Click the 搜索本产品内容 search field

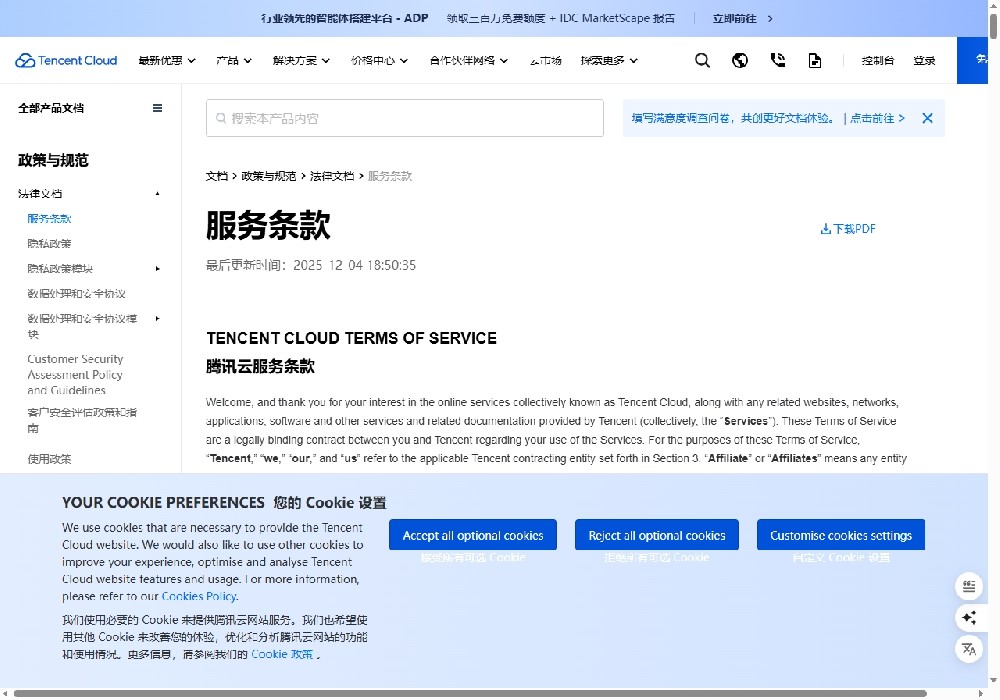(x=405, y=118)
